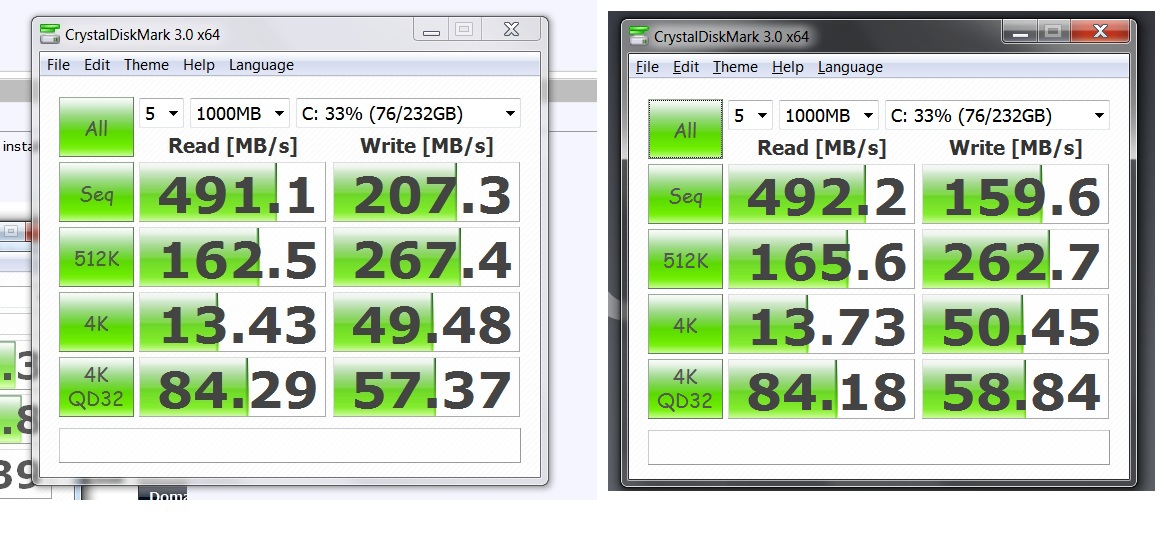Screen dimensions: 1166x537
Task: Run 512K test in right window
Action: click(686, 259)
